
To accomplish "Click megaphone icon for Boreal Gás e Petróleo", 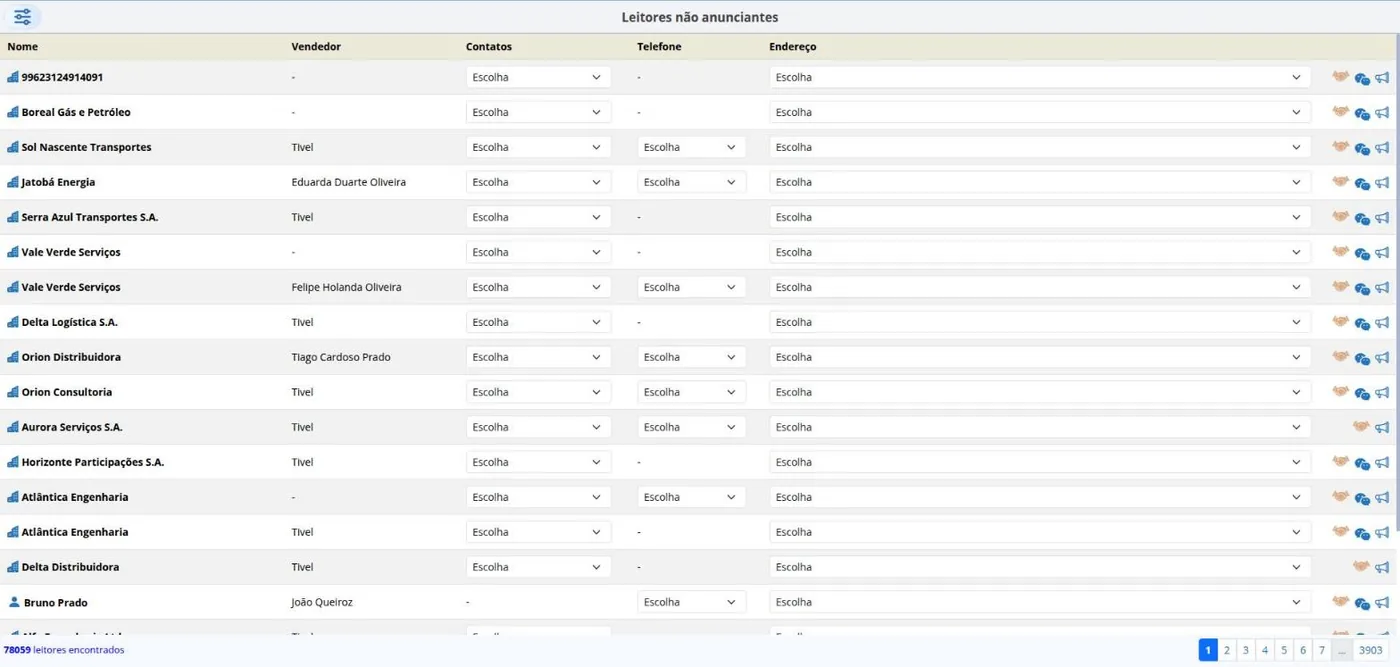I will pos(1382,113).
